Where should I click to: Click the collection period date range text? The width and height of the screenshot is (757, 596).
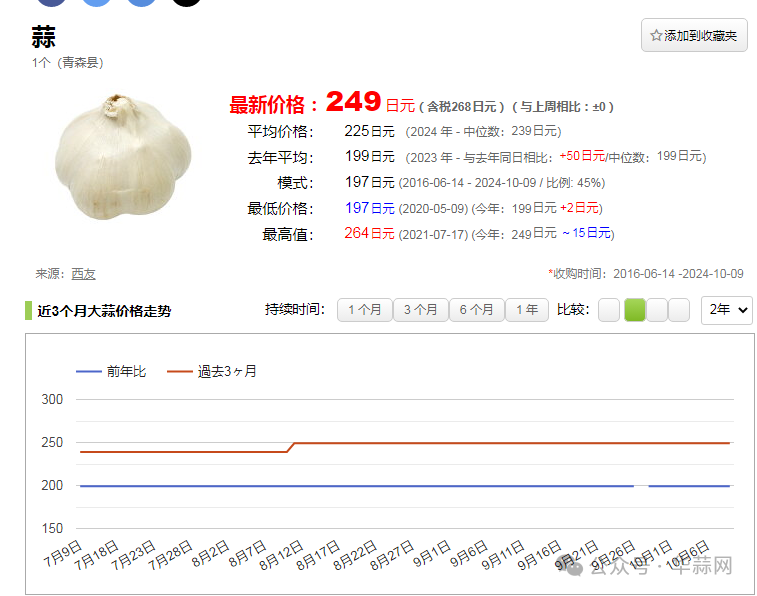point(678,274)
